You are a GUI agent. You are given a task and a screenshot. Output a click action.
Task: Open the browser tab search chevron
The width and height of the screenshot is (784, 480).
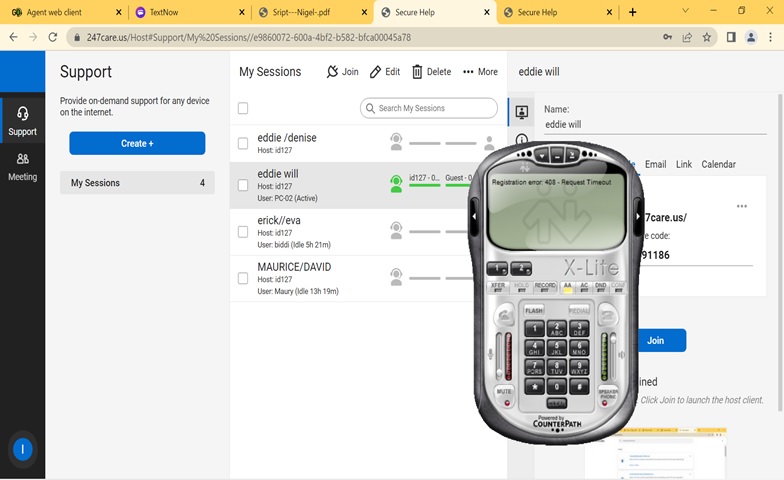pyautogui.click(x=686, y=11)
